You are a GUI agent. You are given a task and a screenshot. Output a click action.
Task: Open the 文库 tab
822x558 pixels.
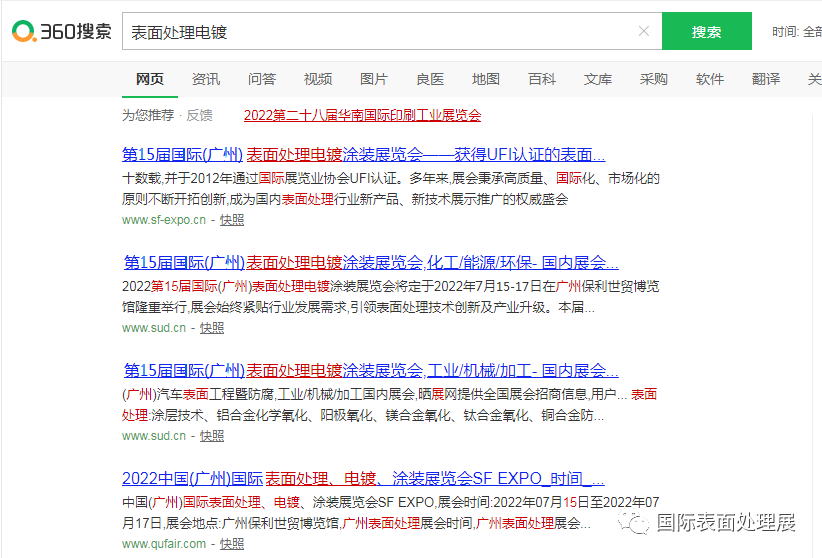pyautogui.click(x=598, y=79)
